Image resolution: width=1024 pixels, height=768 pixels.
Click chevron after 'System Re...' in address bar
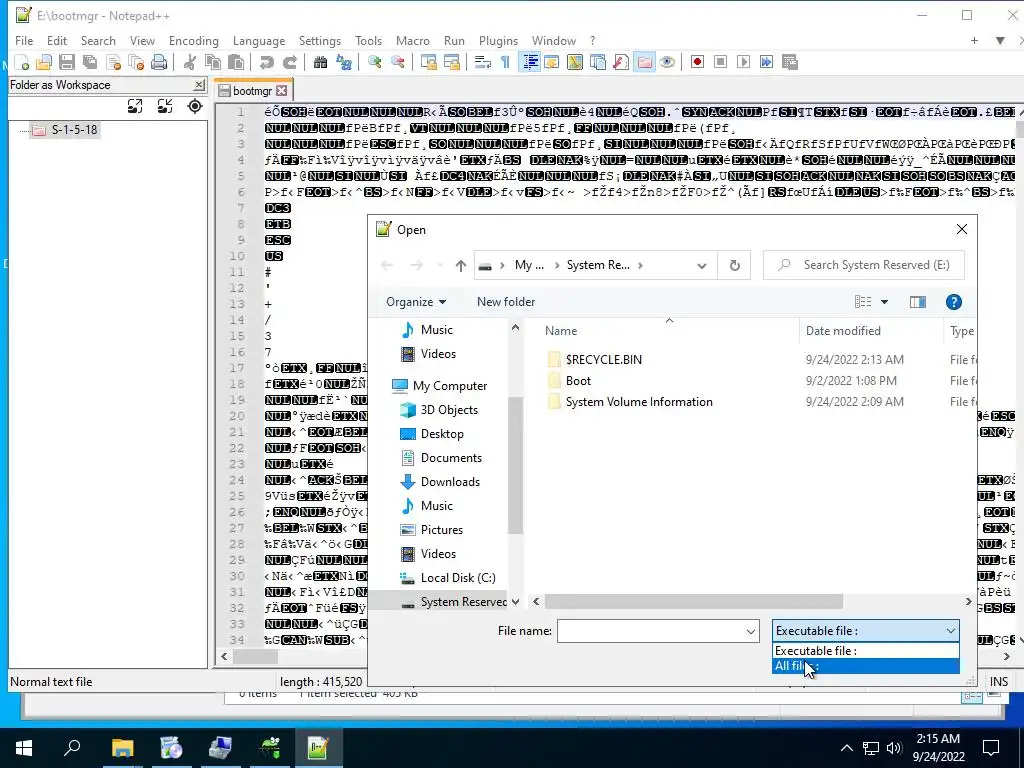tap(640, 265)
